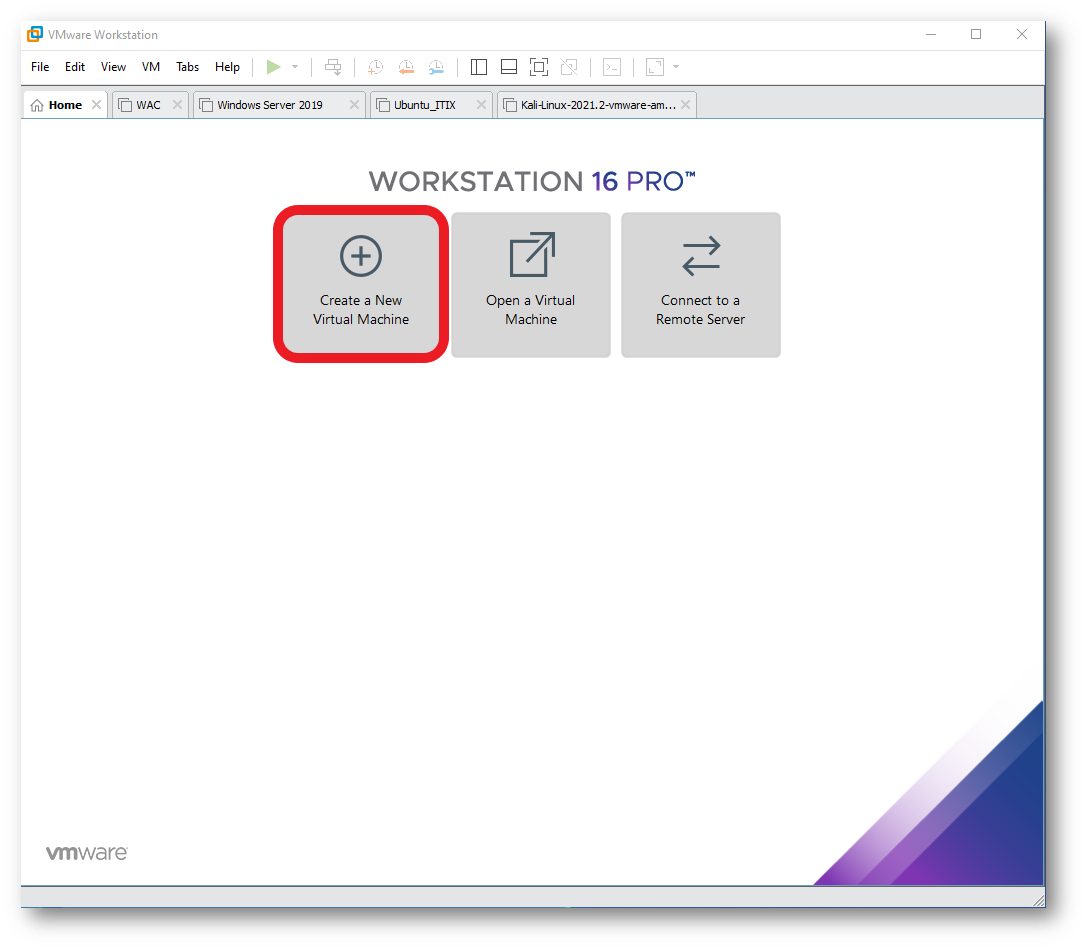Close the Kali-Linux tab
This screenshot has width=1088, height=950.
686,104
